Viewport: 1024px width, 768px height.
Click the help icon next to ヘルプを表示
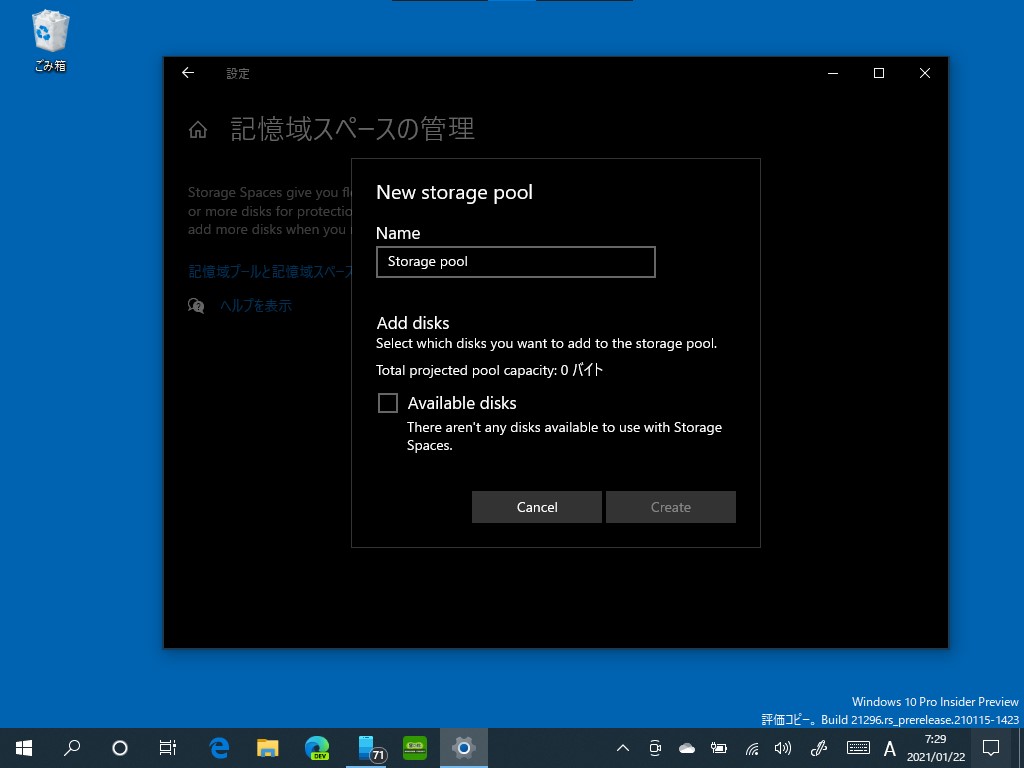coord(196,305)
